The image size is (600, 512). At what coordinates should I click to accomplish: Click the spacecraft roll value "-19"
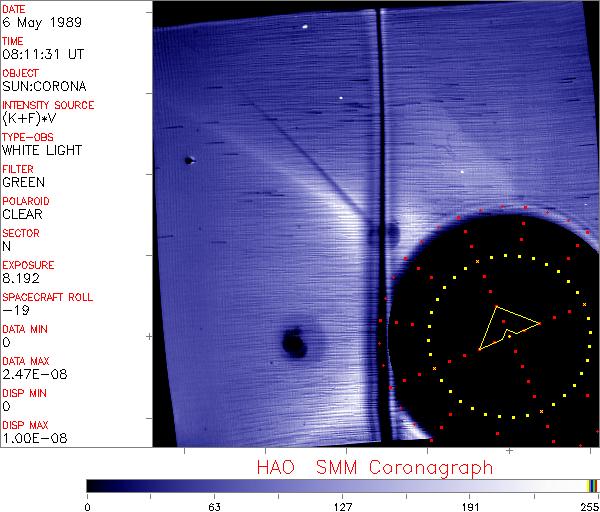tap(13, 310)
